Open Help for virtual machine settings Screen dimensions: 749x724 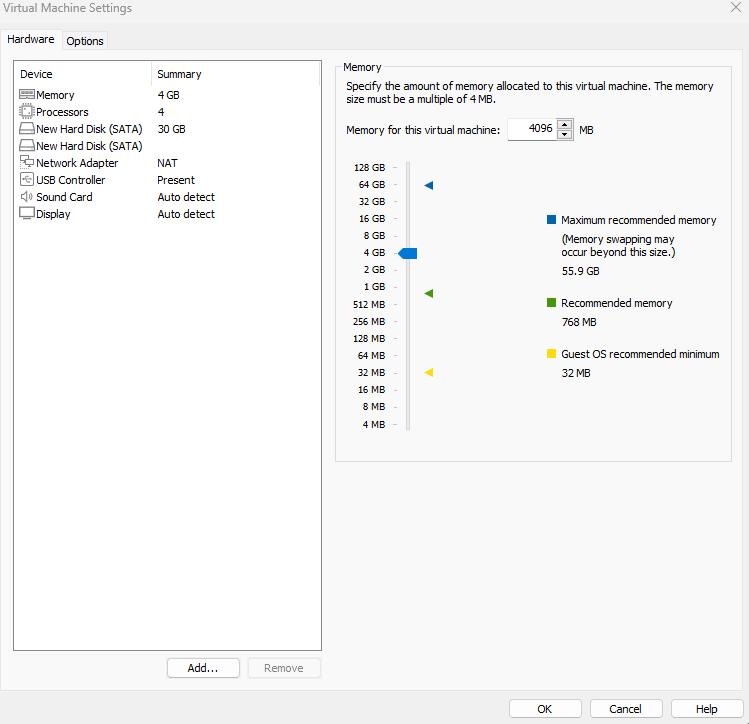[707, 709]
